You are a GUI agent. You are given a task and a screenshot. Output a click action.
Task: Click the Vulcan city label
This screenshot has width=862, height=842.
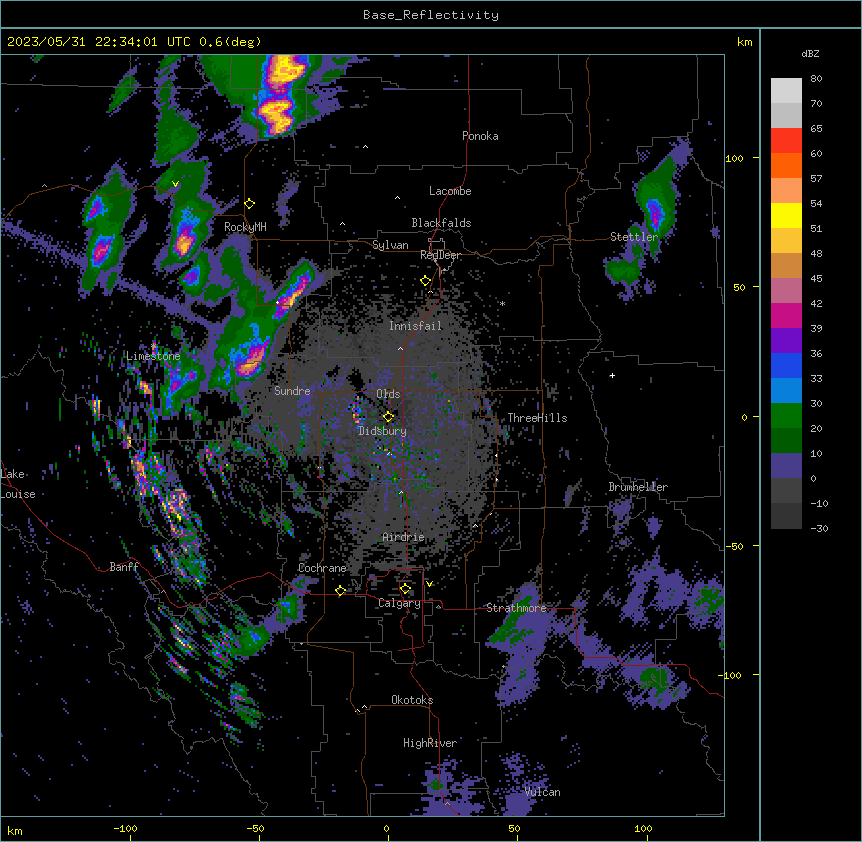click(543, 792)
